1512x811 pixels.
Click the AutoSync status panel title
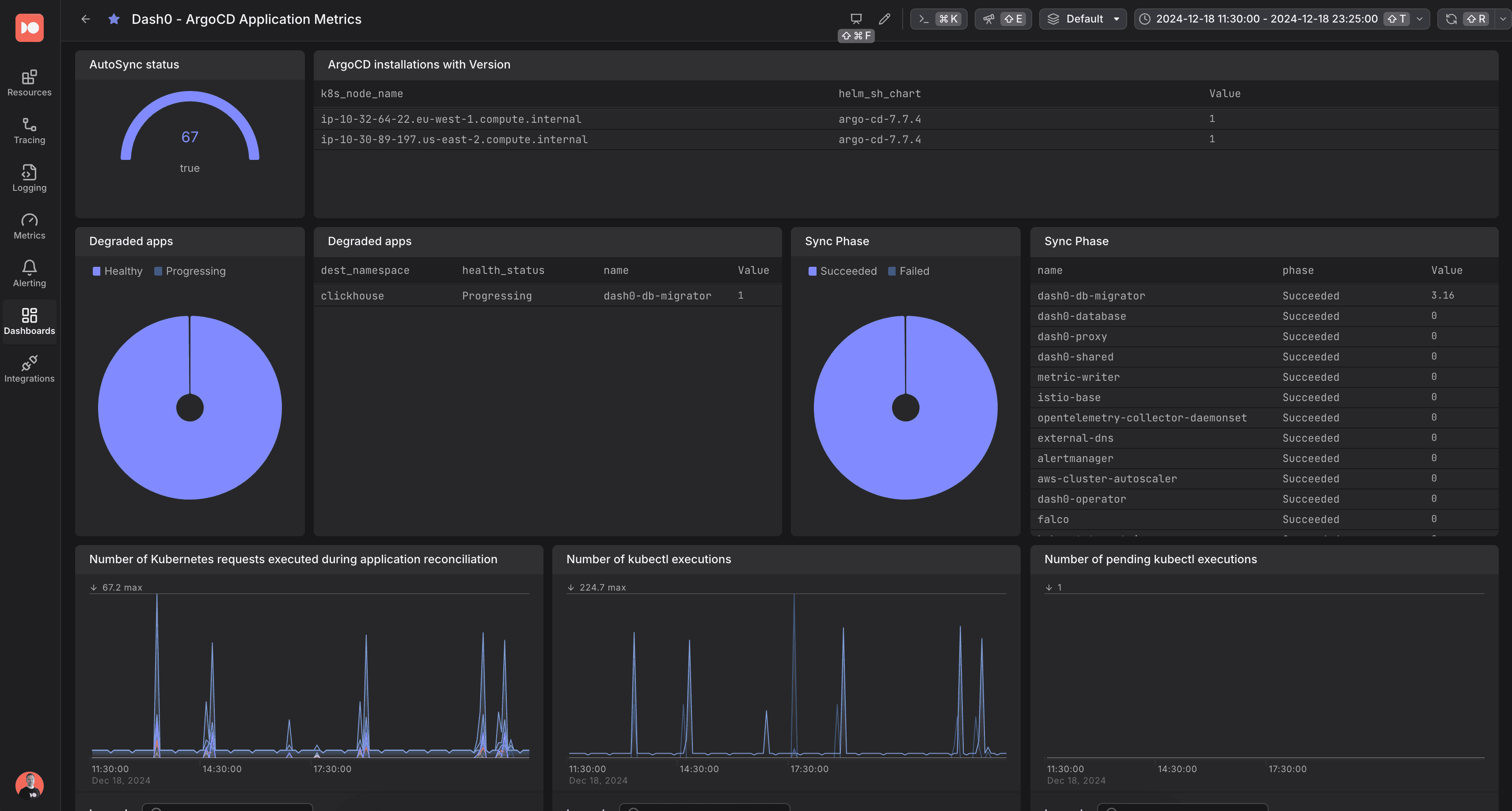134,64
